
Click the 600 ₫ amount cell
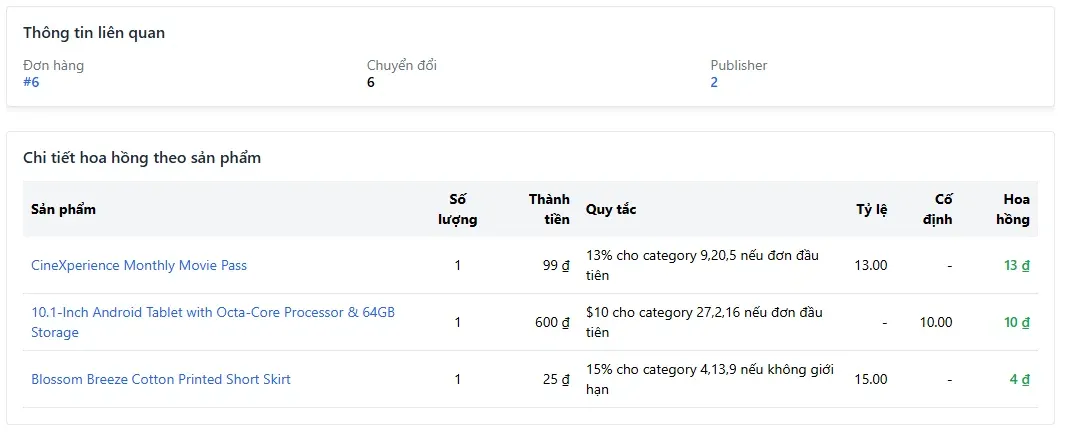click(552, 322)
